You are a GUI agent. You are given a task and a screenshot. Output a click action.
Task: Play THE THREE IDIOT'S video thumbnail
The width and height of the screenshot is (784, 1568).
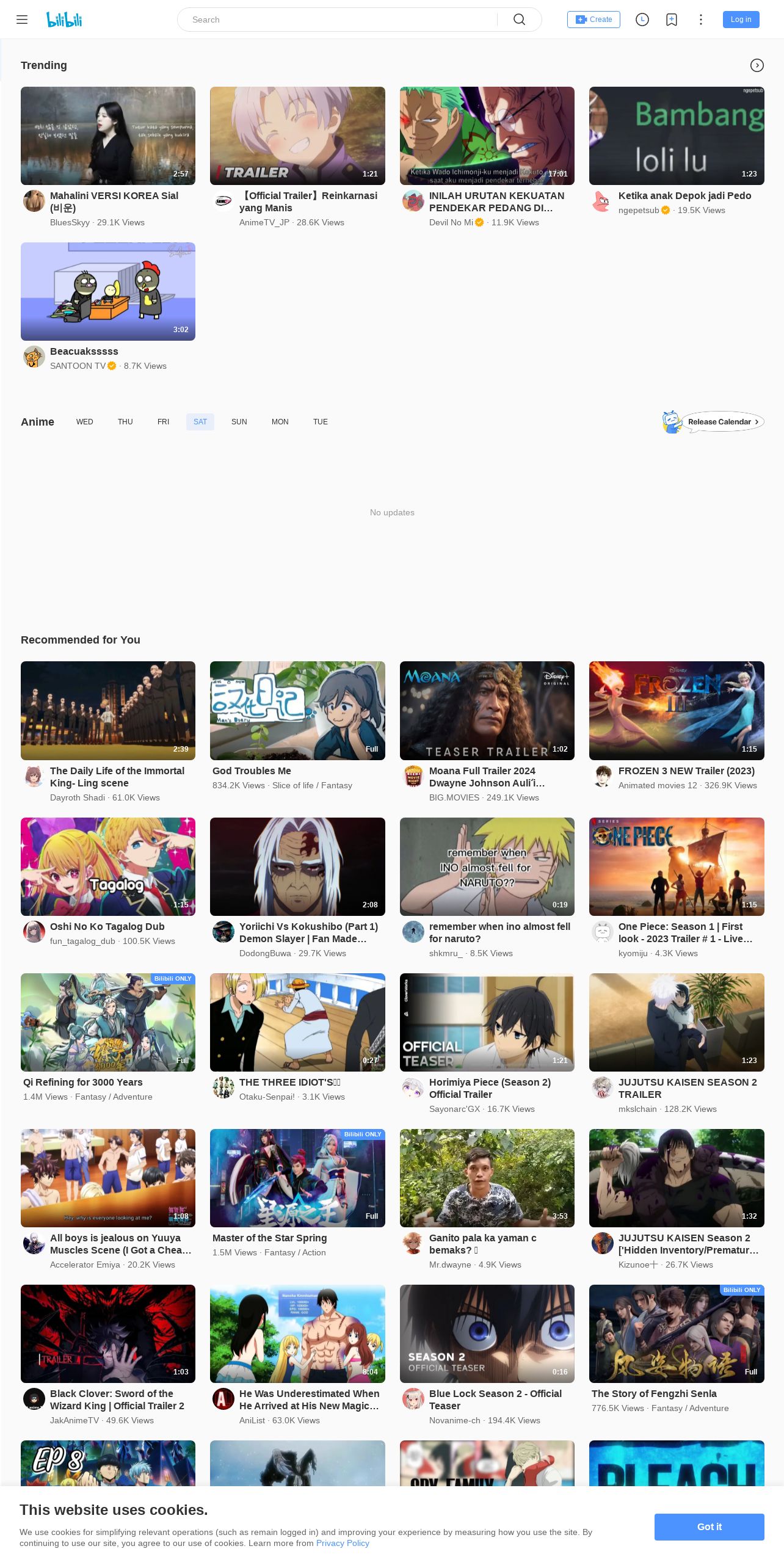(x=297, y=1022)
